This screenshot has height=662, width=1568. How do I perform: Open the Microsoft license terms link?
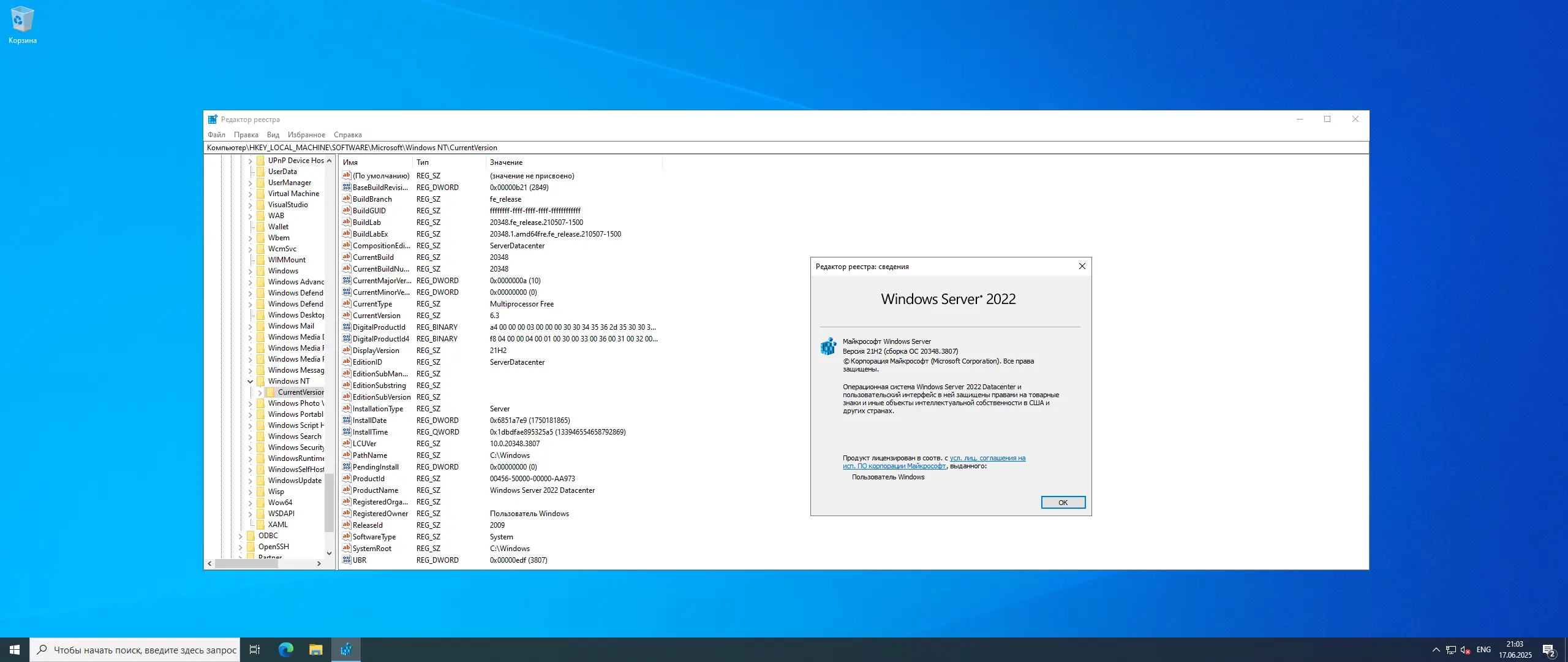(987, 458)
